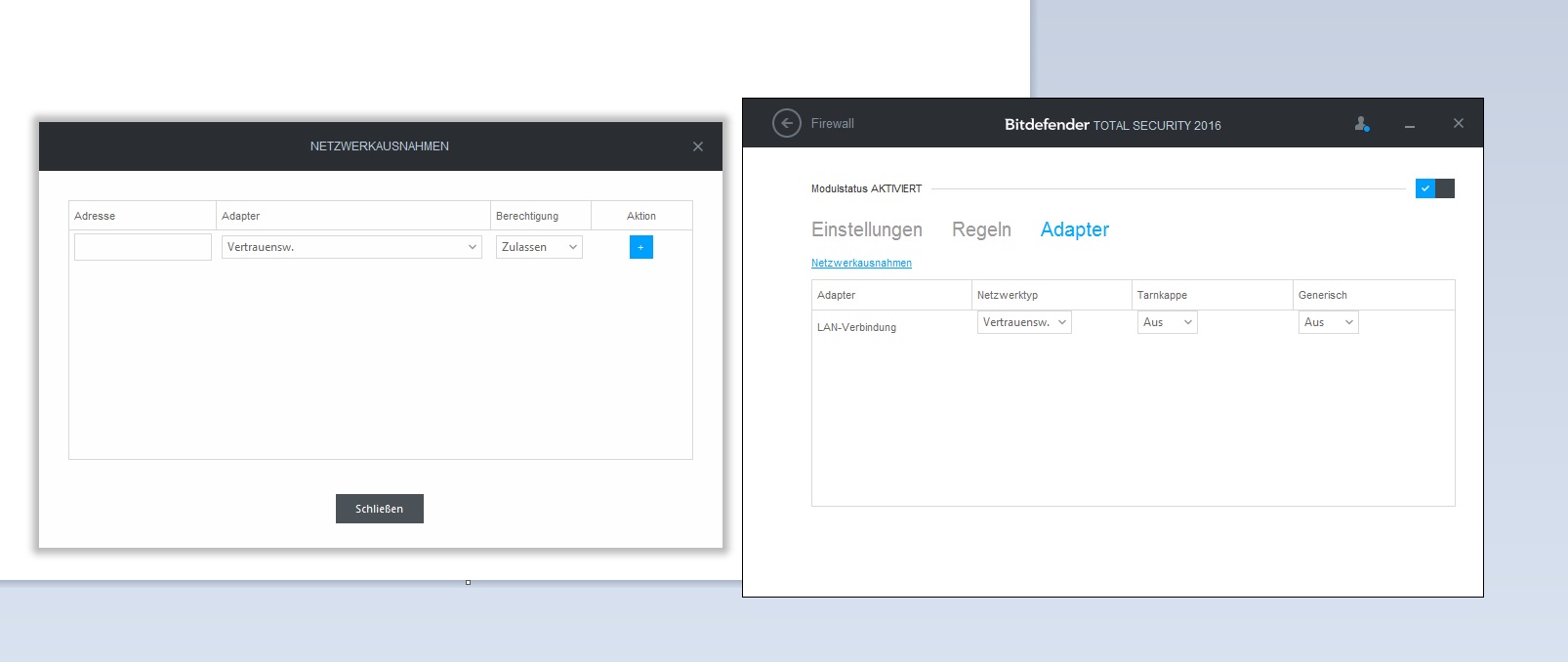1568x662 pixels.
Task: Open the user account icon in Bitdefender
Action: point(1362,124)
